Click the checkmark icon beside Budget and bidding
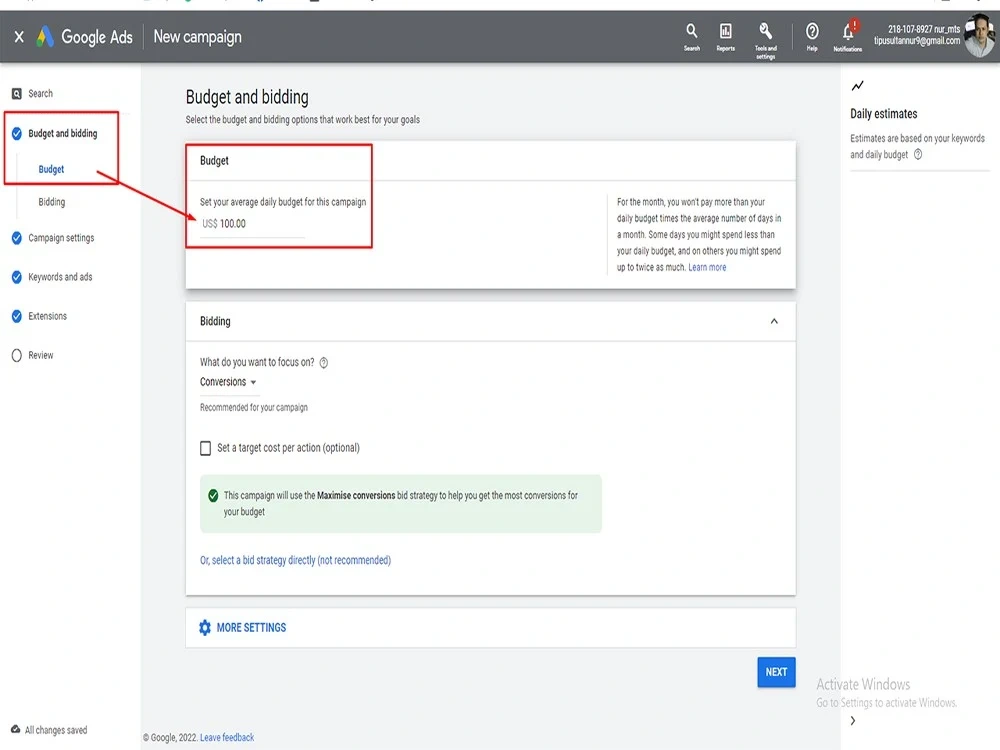The image size is (1000, 750). coord(17,133)
